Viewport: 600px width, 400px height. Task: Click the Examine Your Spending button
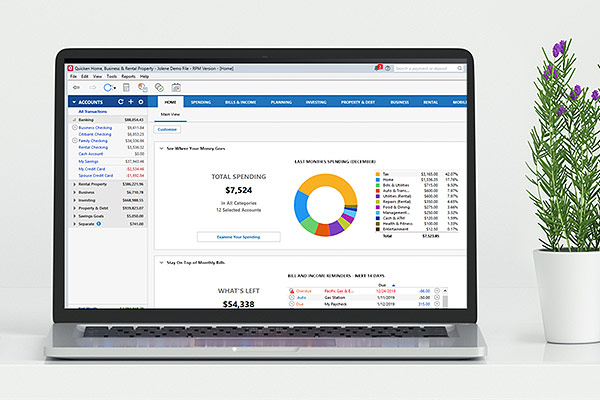pos(238,237)
